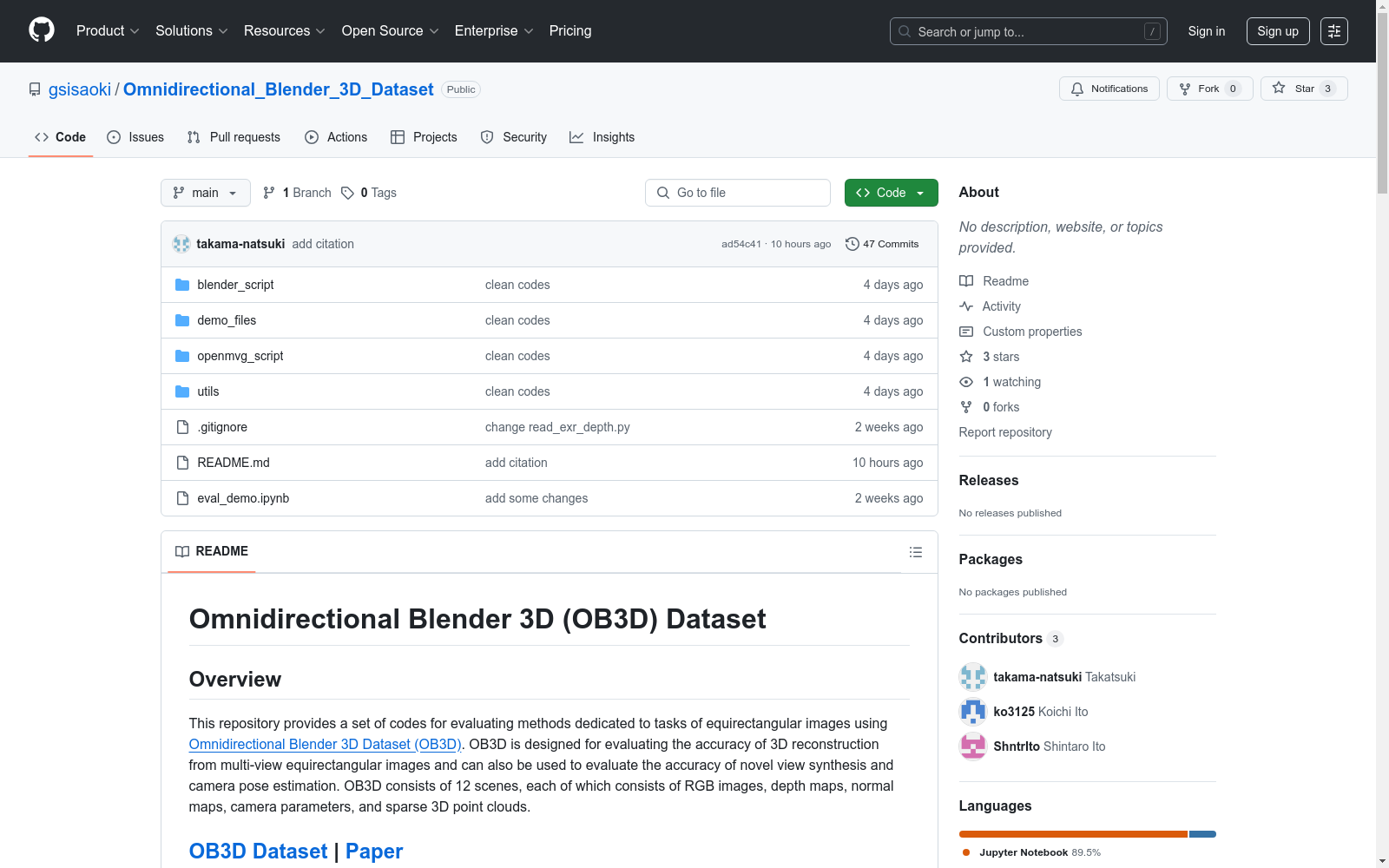View the 1 watching link
Viewport: 1389px width, 868px height.
(x=1000, y=382)
